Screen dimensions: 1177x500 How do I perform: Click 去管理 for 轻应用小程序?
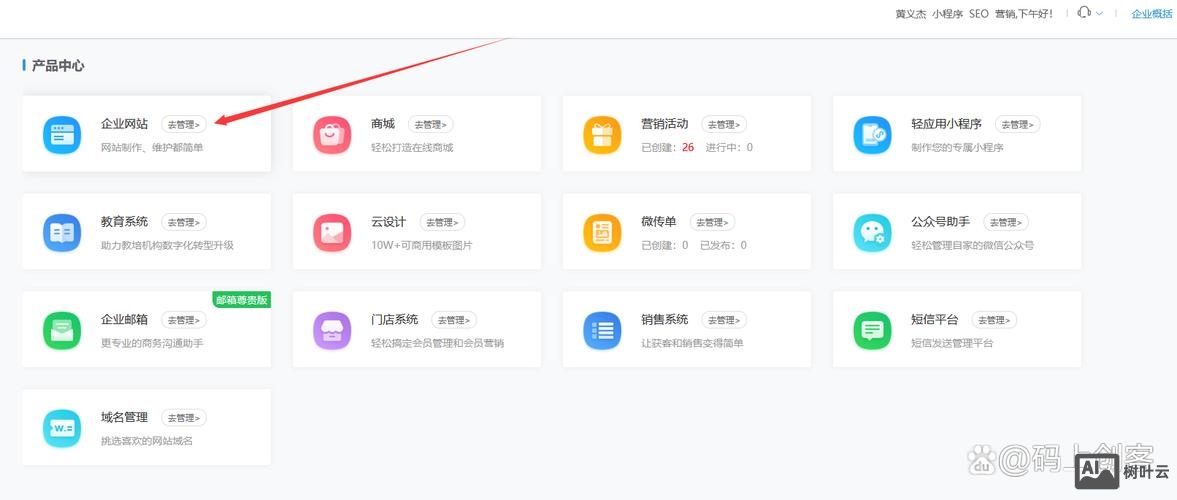tap(1018, 125)
